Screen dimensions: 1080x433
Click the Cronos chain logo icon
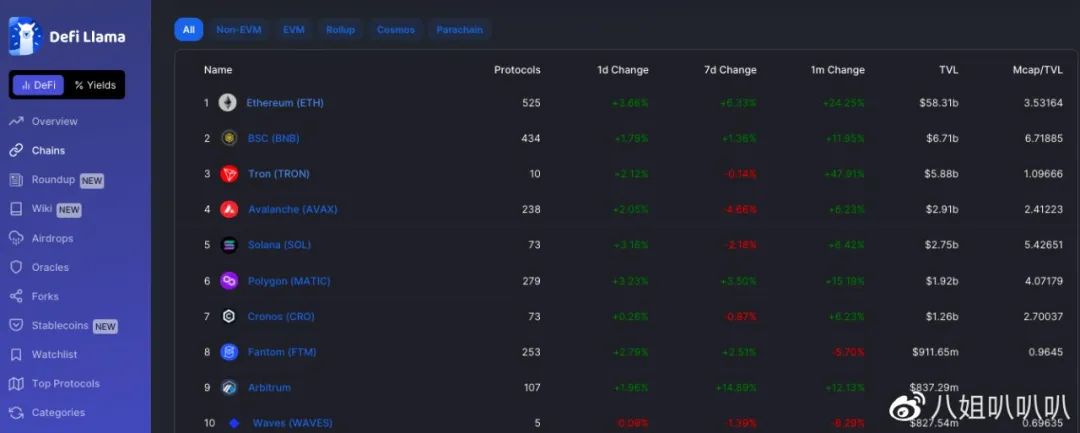tap(229, 316)
